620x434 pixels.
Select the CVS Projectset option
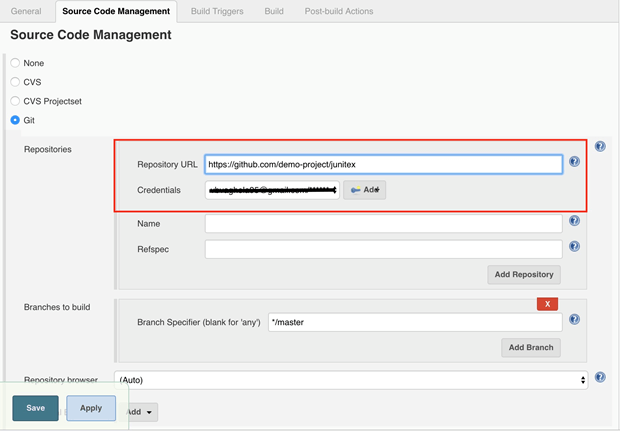coord(15,101)
